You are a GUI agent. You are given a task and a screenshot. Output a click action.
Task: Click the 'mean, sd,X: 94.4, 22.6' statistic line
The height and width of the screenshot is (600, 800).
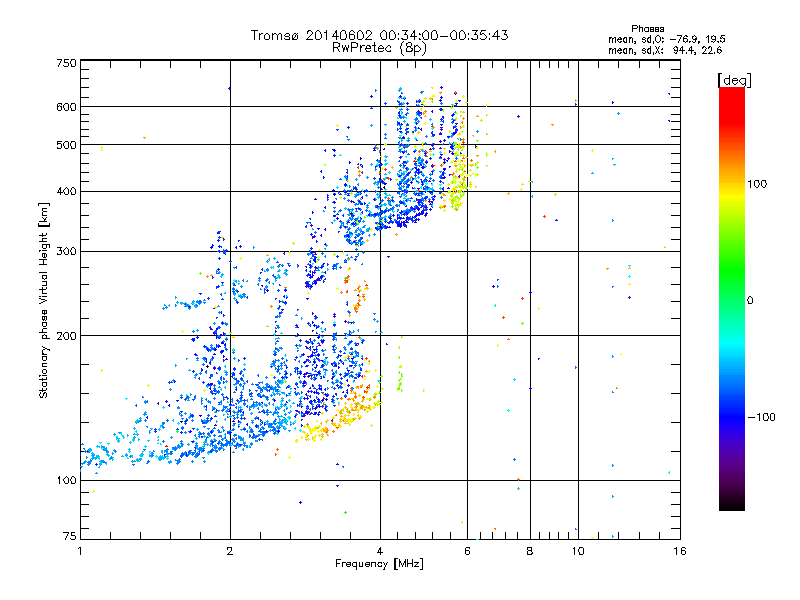click(665, 50)
